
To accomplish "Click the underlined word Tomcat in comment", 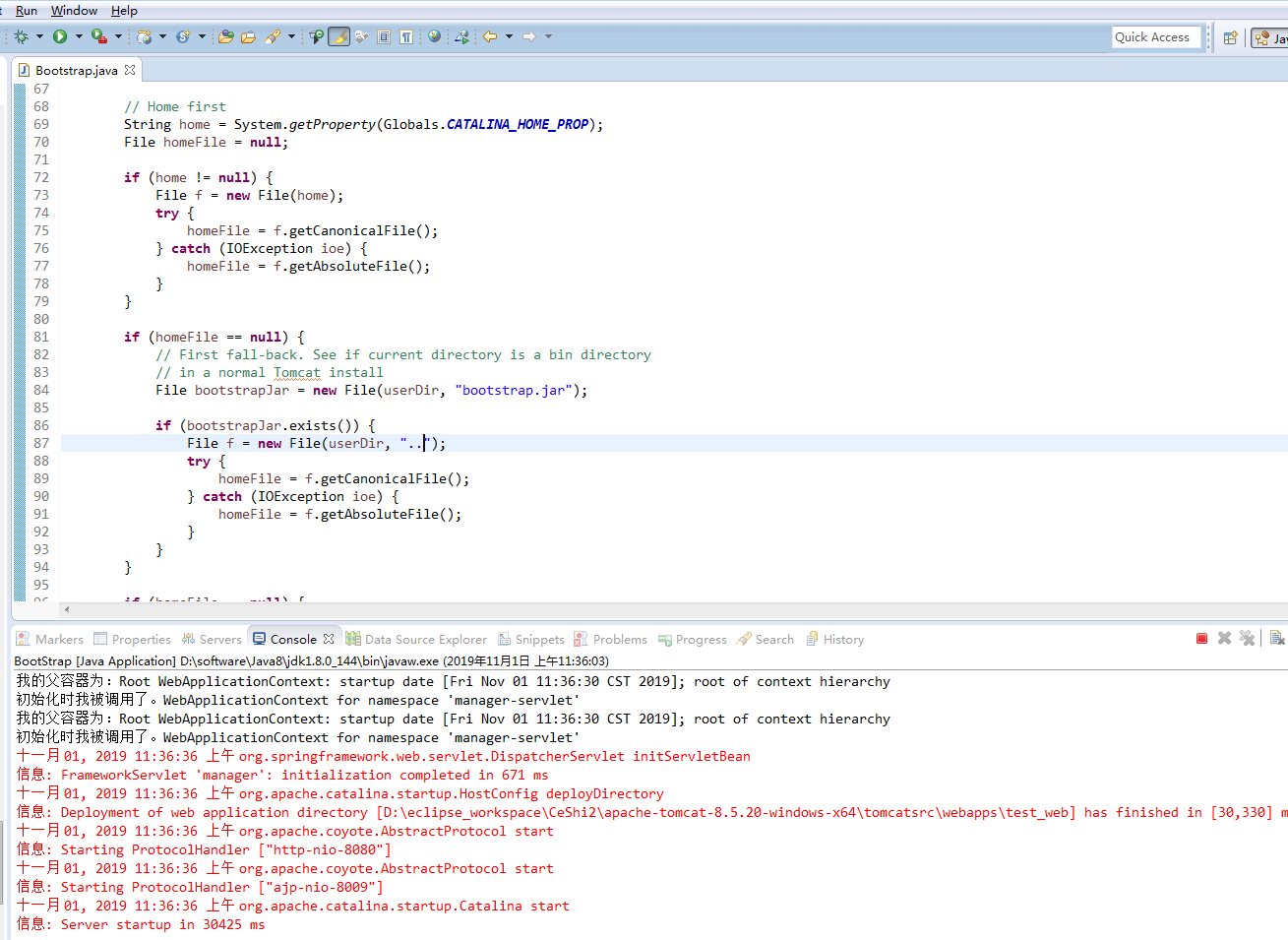I will (297, 372).
